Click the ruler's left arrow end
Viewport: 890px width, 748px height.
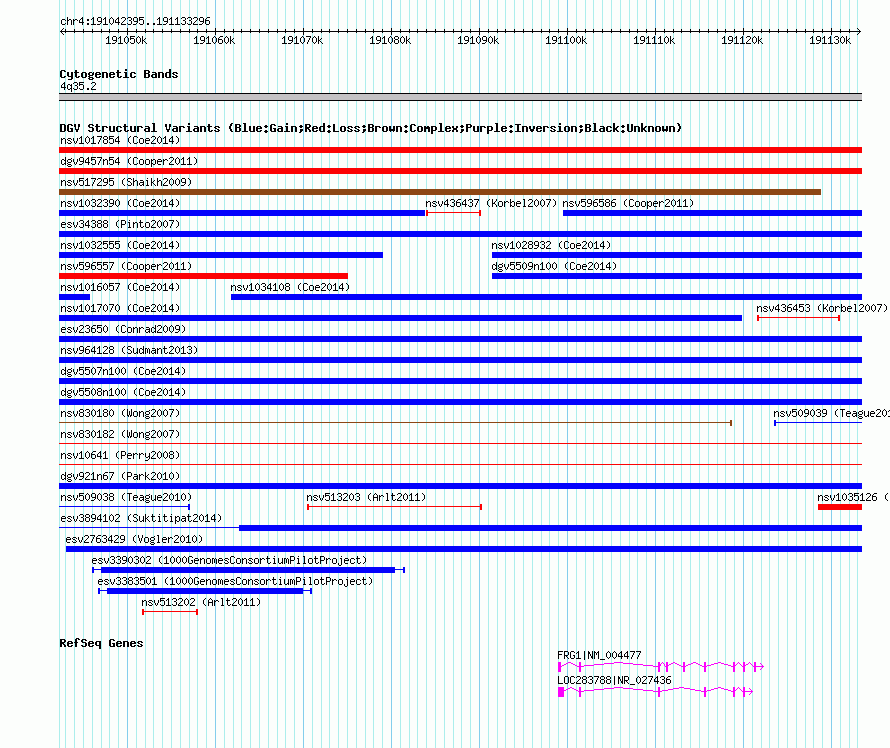coord(62,31)
